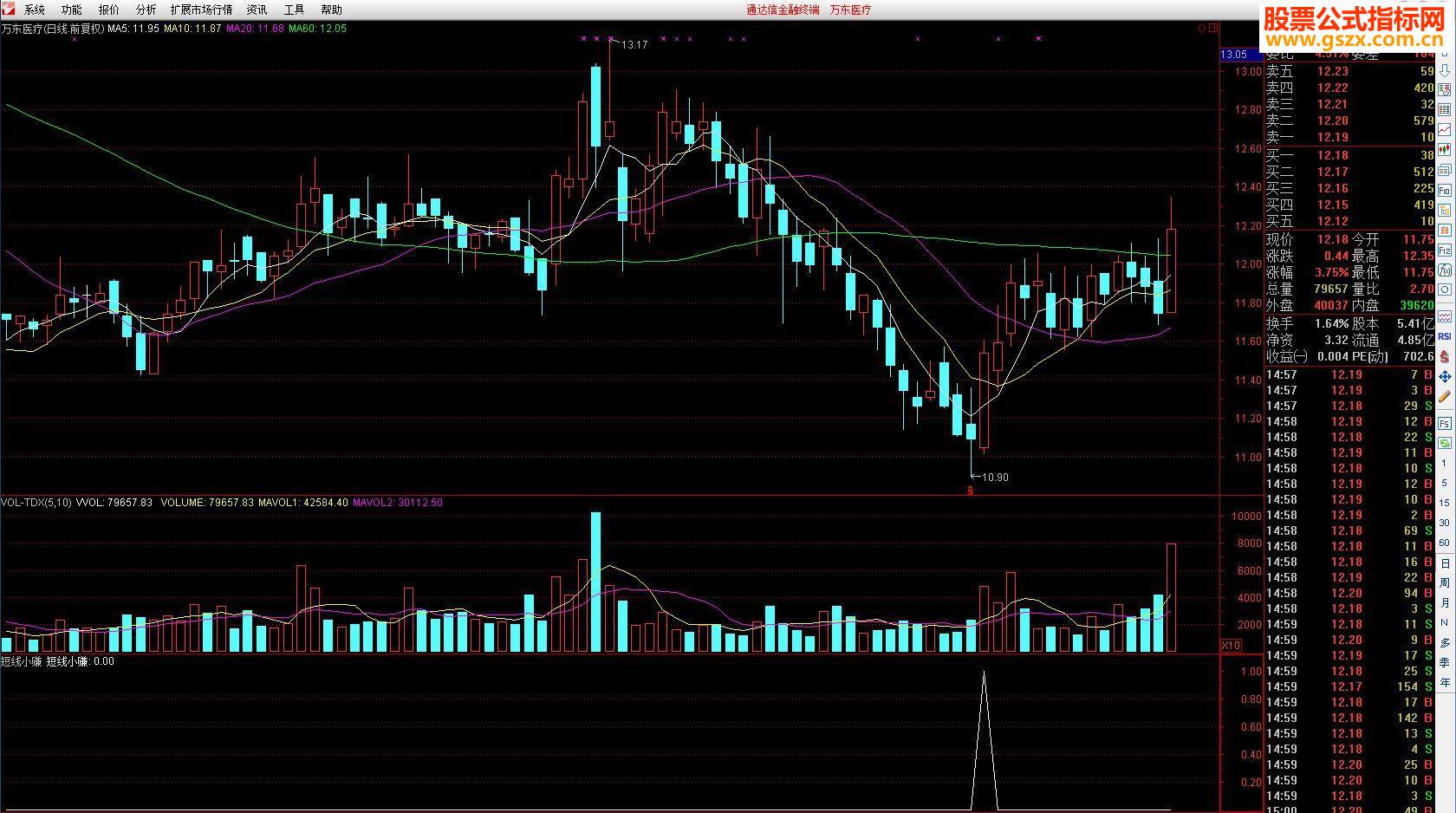Click the green refresh icon
The height and width of the screenshot is (813, 1456).
(x=1445, y=445)
